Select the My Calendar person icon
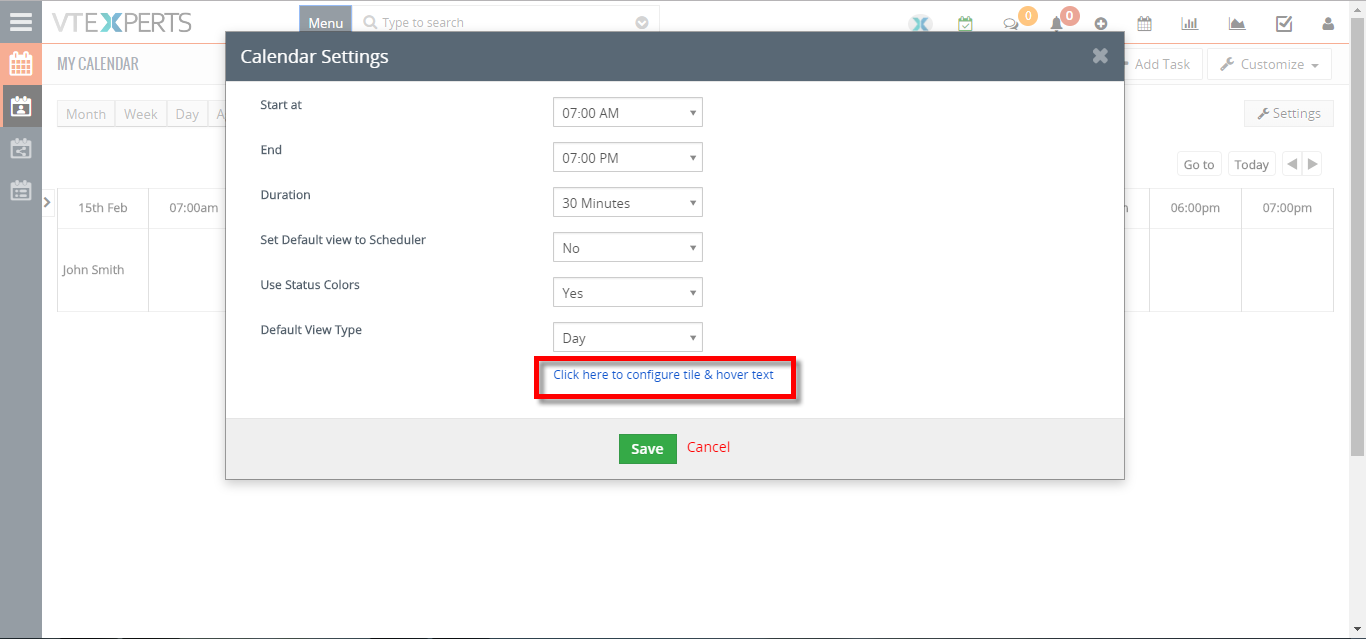The height and width of the screenshot is (639, 1366). point(21,106)
